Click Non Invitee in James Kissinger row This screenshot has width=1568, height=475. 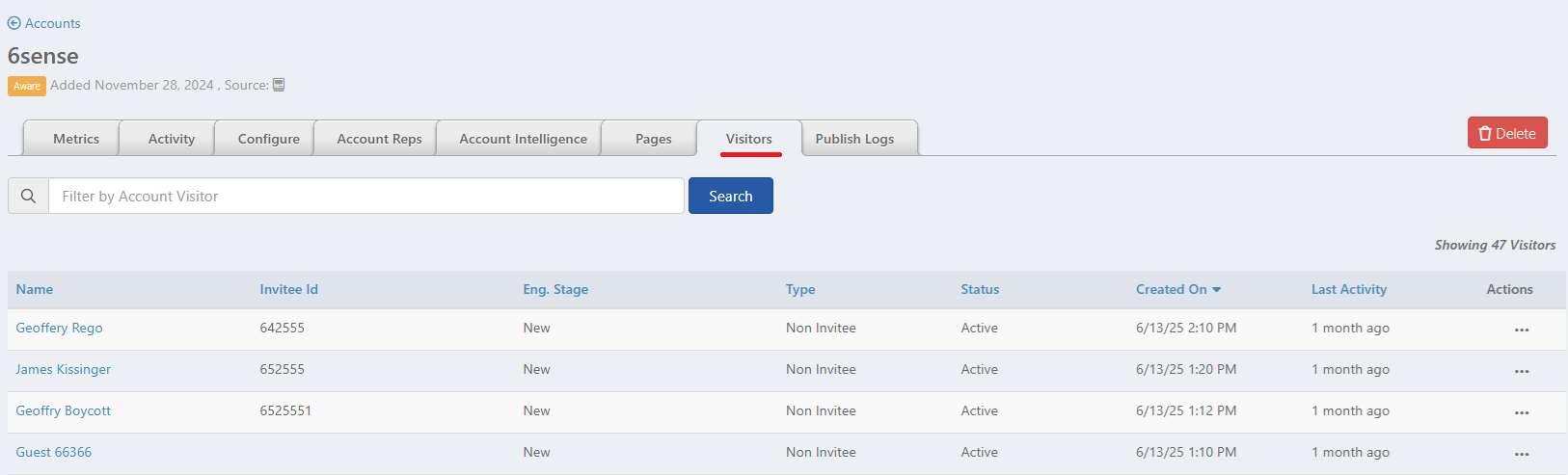tap(821, 369)
